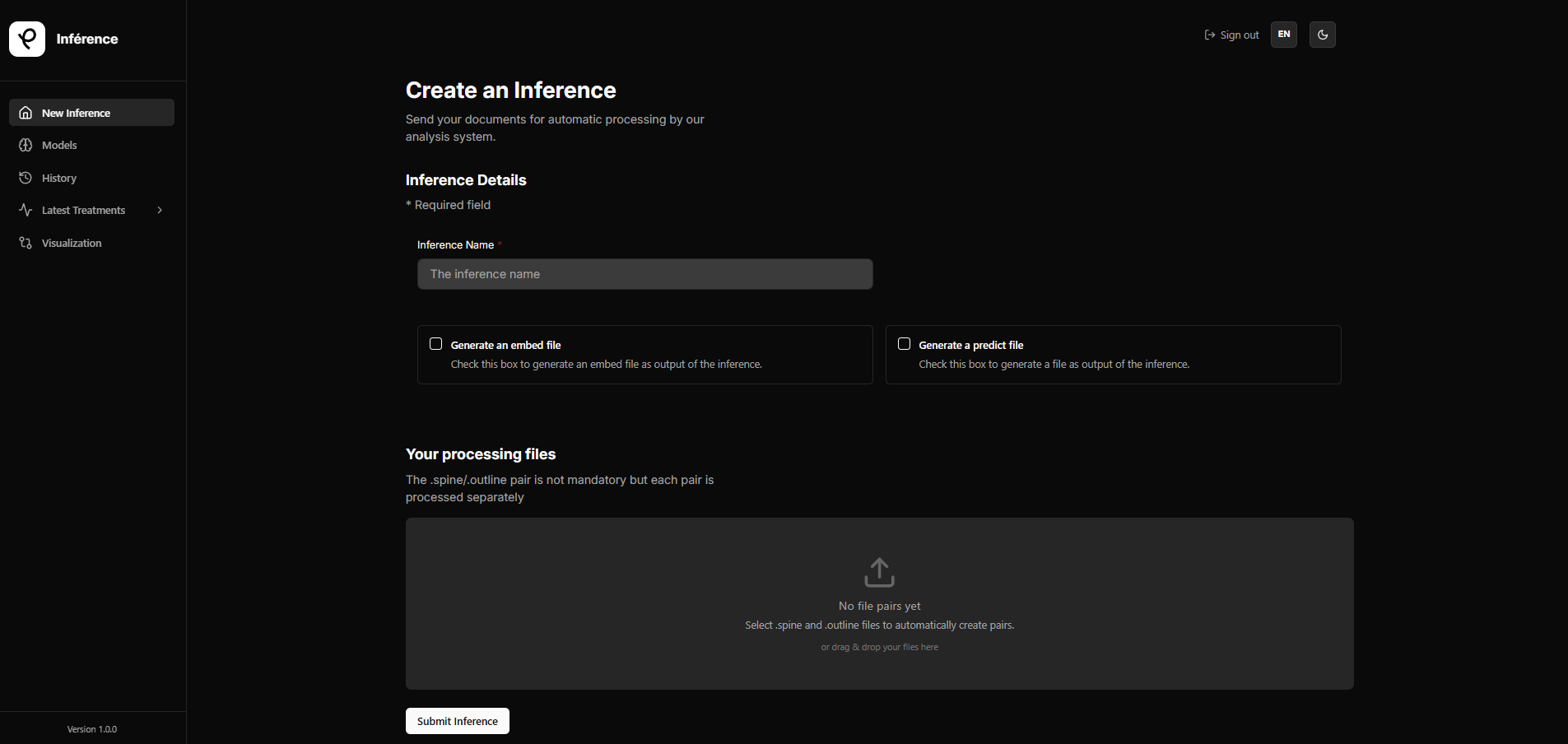Go to the Visualization page

coord(91,243)
